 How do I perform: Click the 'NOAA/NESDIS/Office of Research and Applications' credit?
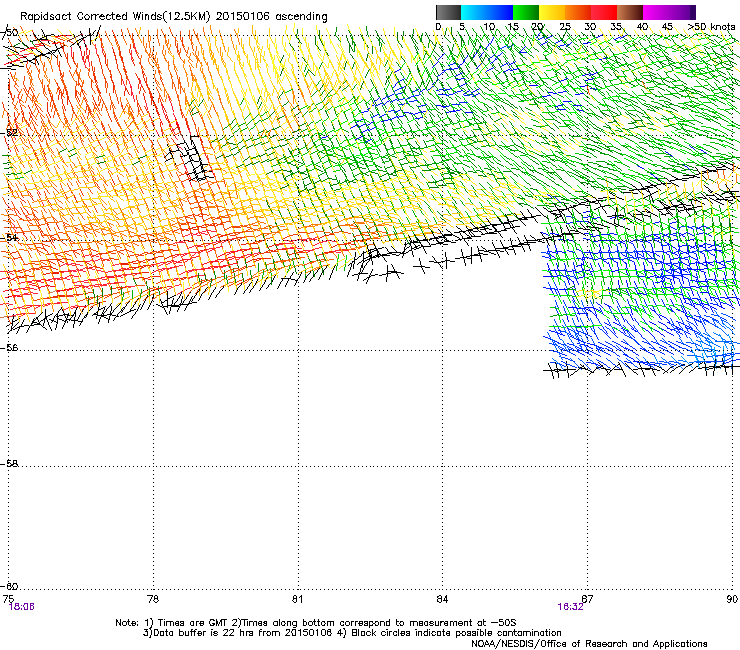tap(589, 644)
